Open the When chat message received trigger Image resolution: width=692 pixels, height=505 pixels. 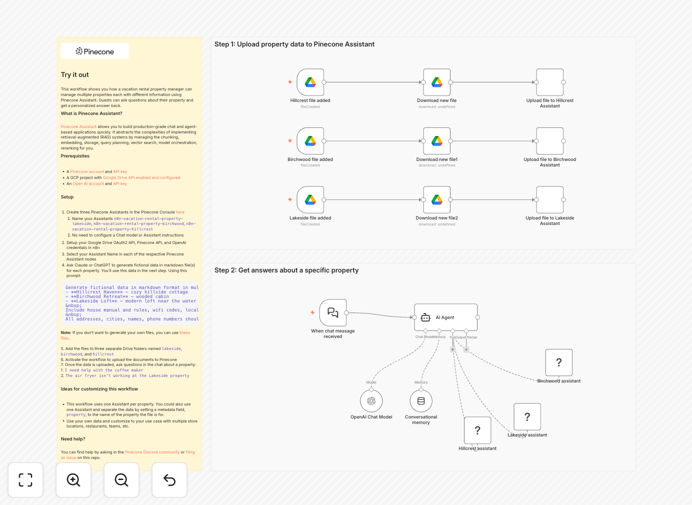[x=333, y=313]
